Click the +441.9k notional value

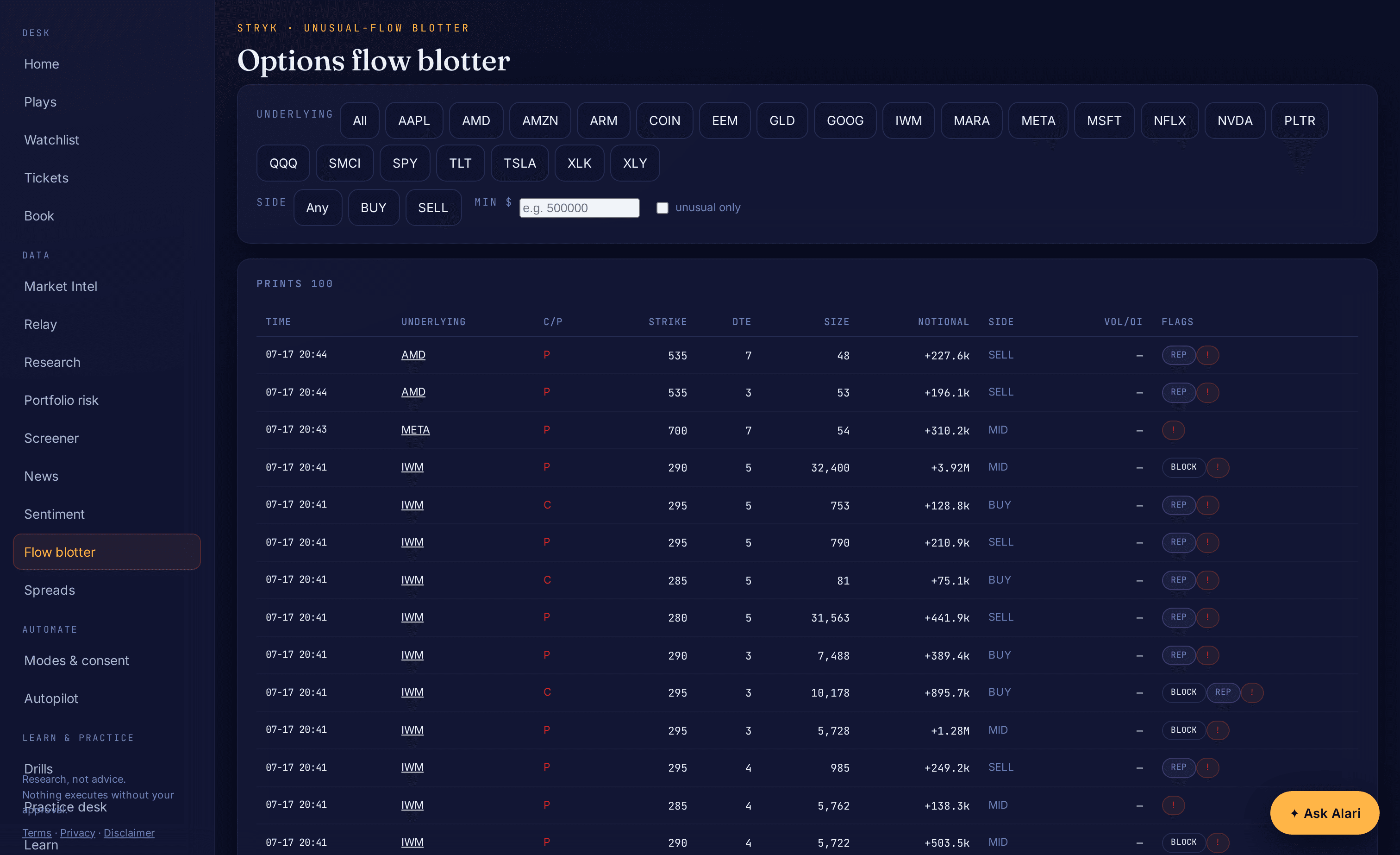click(947, 618)
